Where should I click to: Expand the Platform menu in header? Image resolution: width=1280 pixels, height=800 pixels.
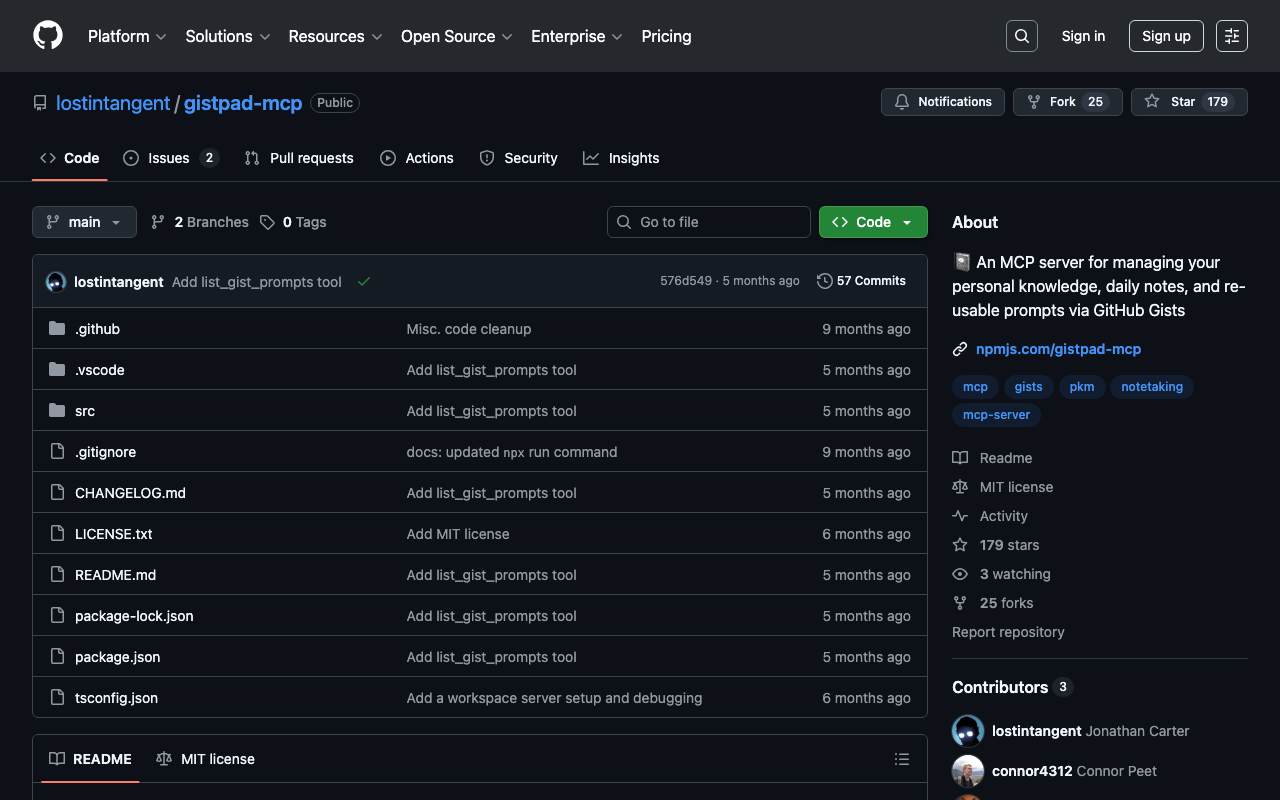click(126, 36)
